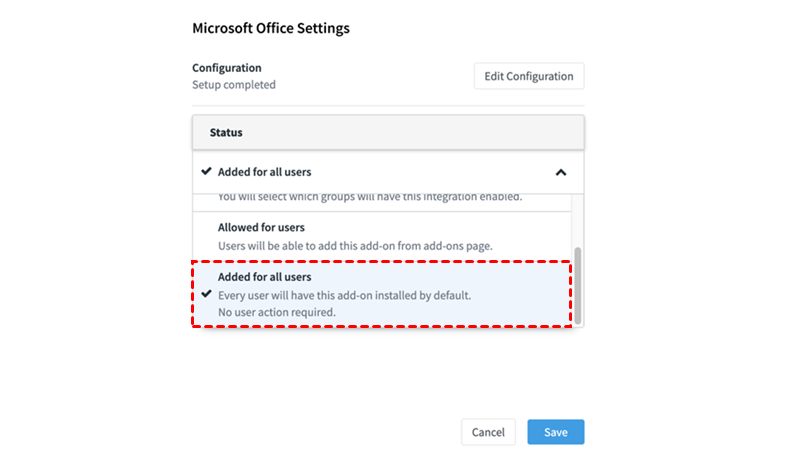Click the scrollbar thumb in the options list

577,285
